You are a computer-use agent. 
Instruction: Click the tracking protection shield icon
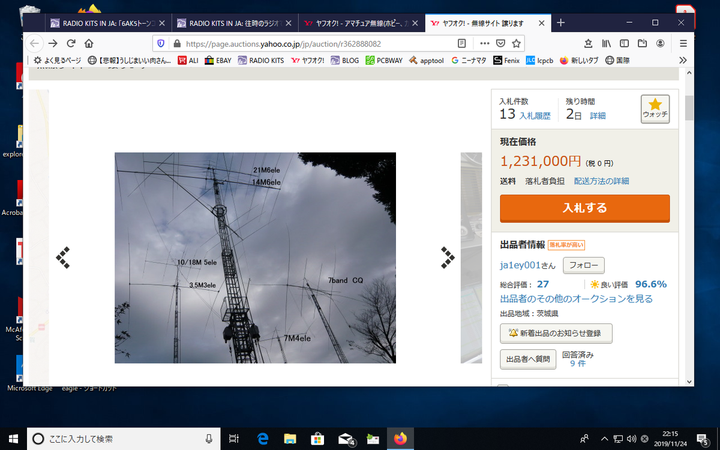point(160,43)
